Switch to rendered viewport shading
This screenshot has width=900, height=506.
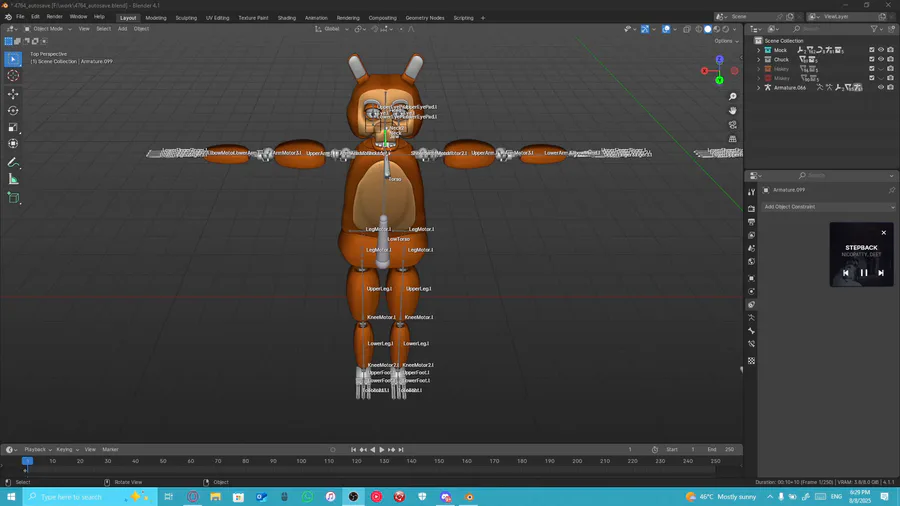[726, 29]
